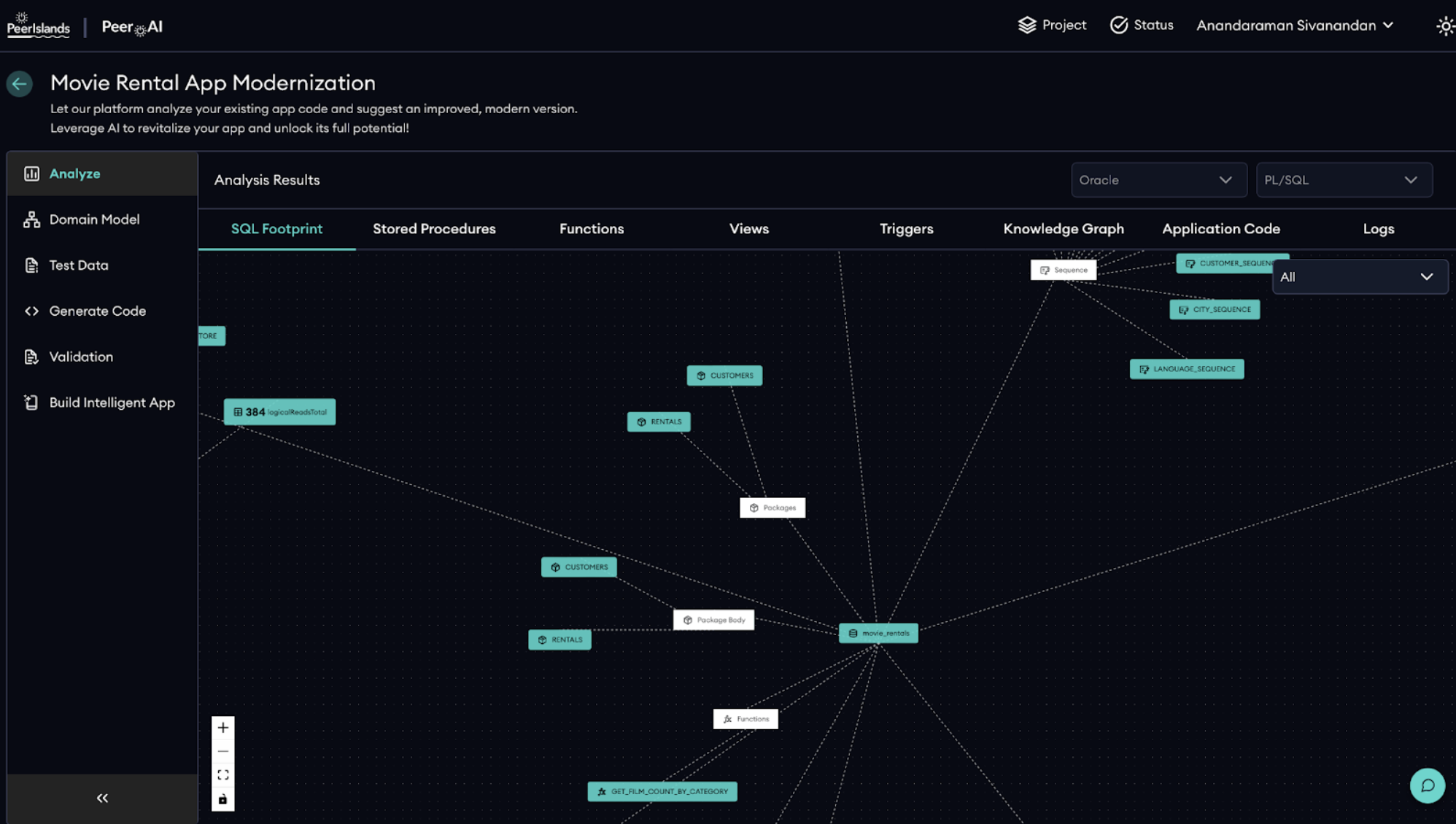The image size is (1456, 824).
Task: Select the Analyze panel icon in sidebar
Action: click(31, 174)
